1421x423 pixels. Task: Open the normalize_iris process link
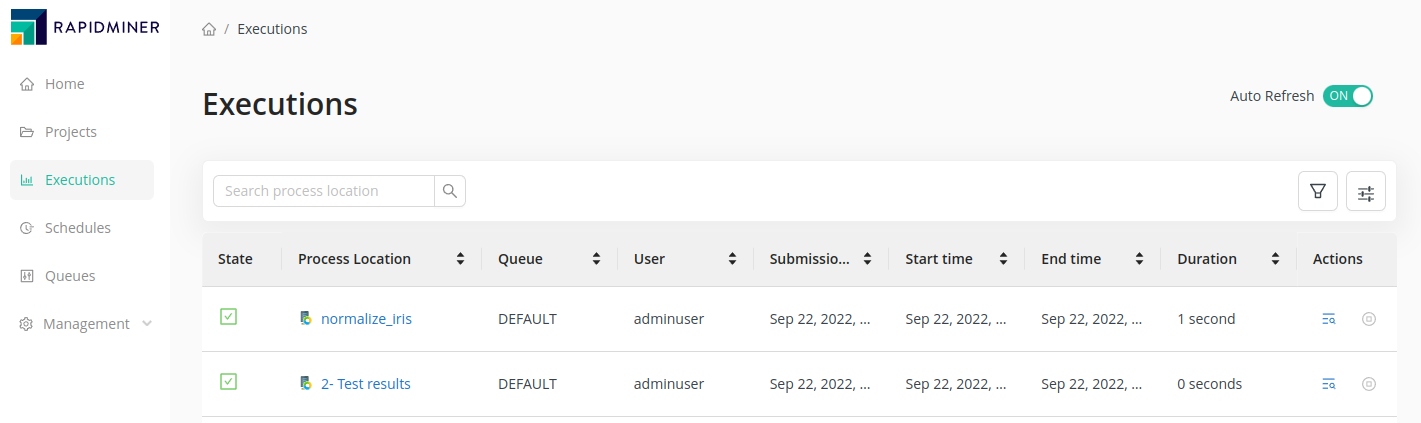click(366, 319)
